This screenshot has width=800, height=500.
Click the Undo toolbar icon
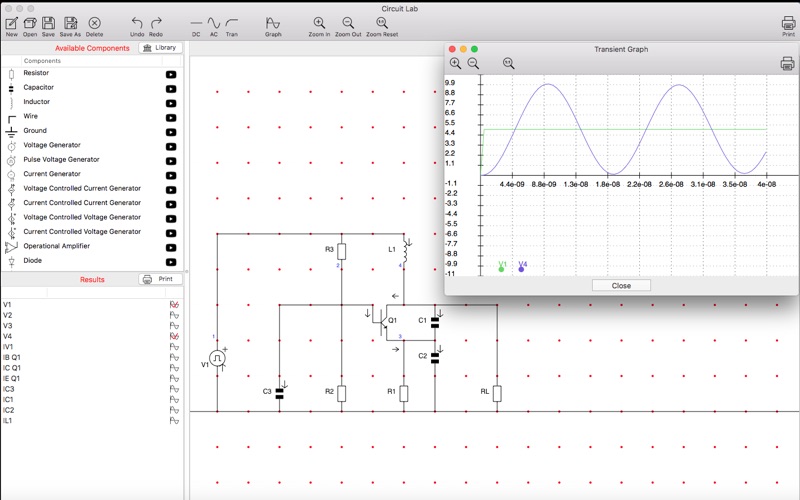click(137, 23)
